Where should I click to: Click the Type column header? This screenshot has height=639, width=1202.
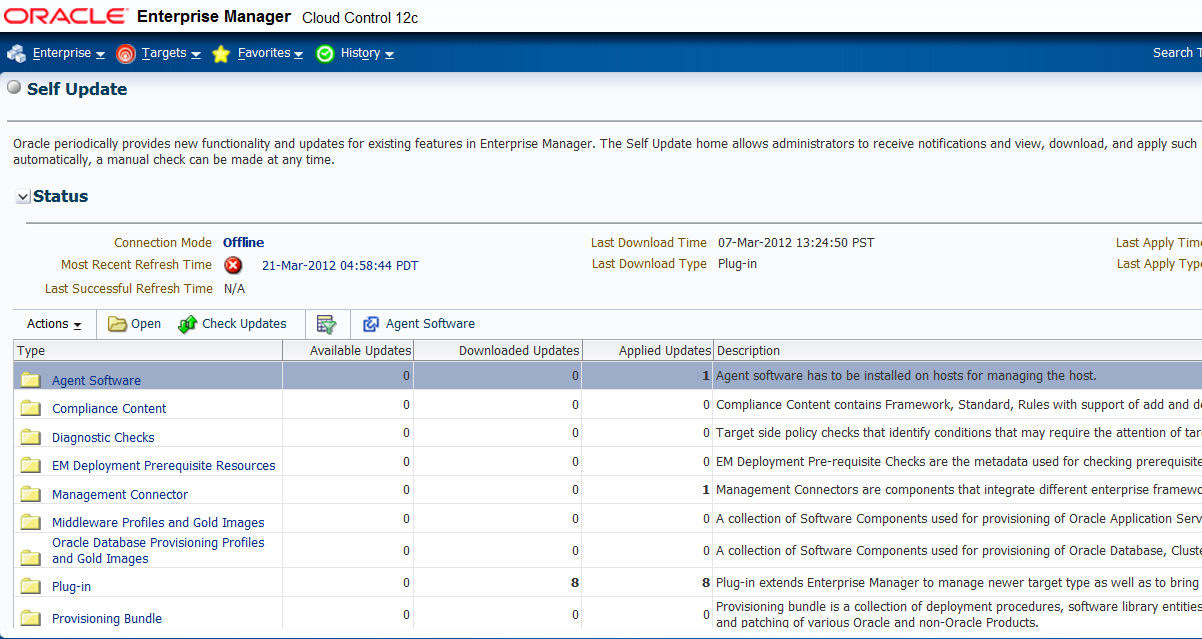[x=148, y=351]
